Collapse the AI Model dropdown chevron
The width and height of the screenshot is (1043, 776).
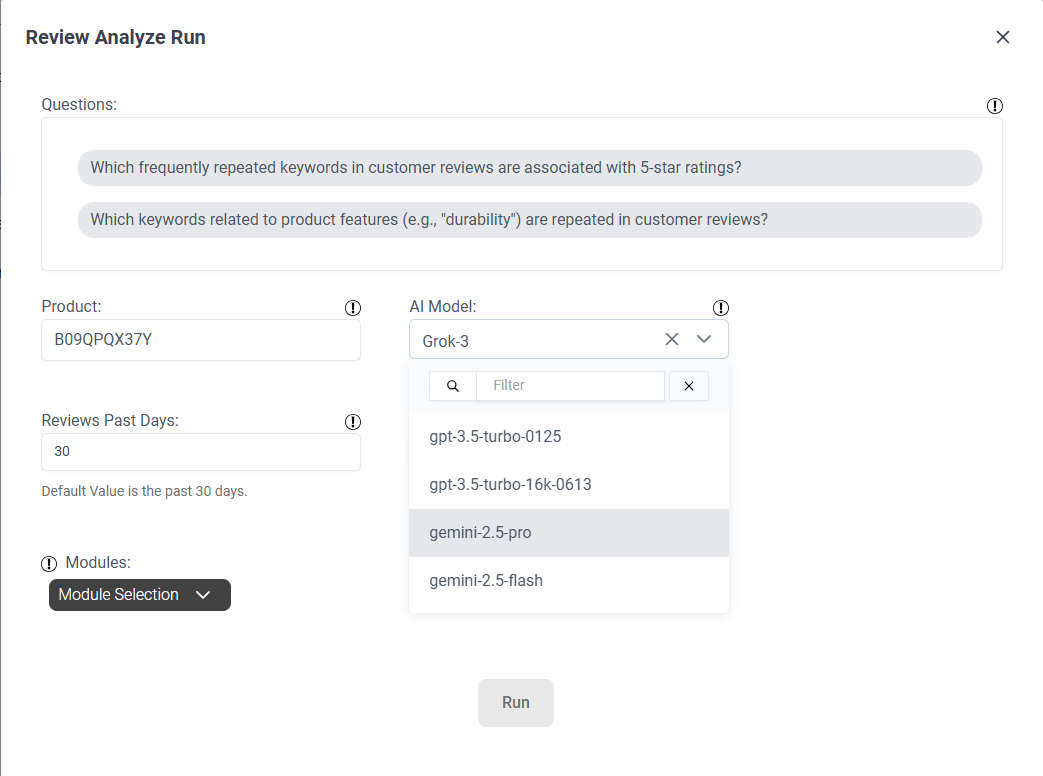pyautogui.click(x=704, y=339)
